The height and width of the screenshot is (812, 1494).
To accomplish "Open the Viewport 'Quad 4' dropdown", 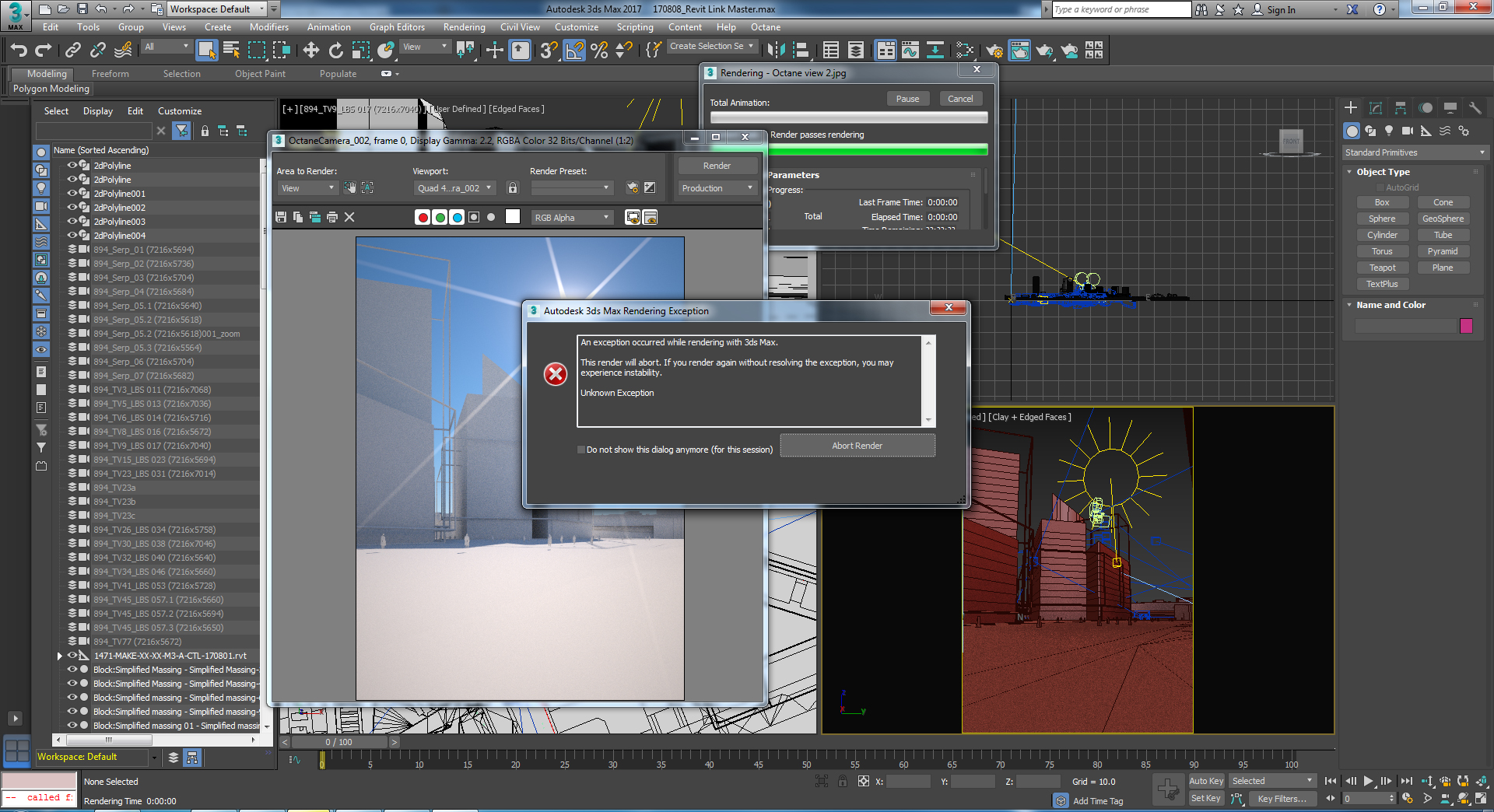I will 454,188.
